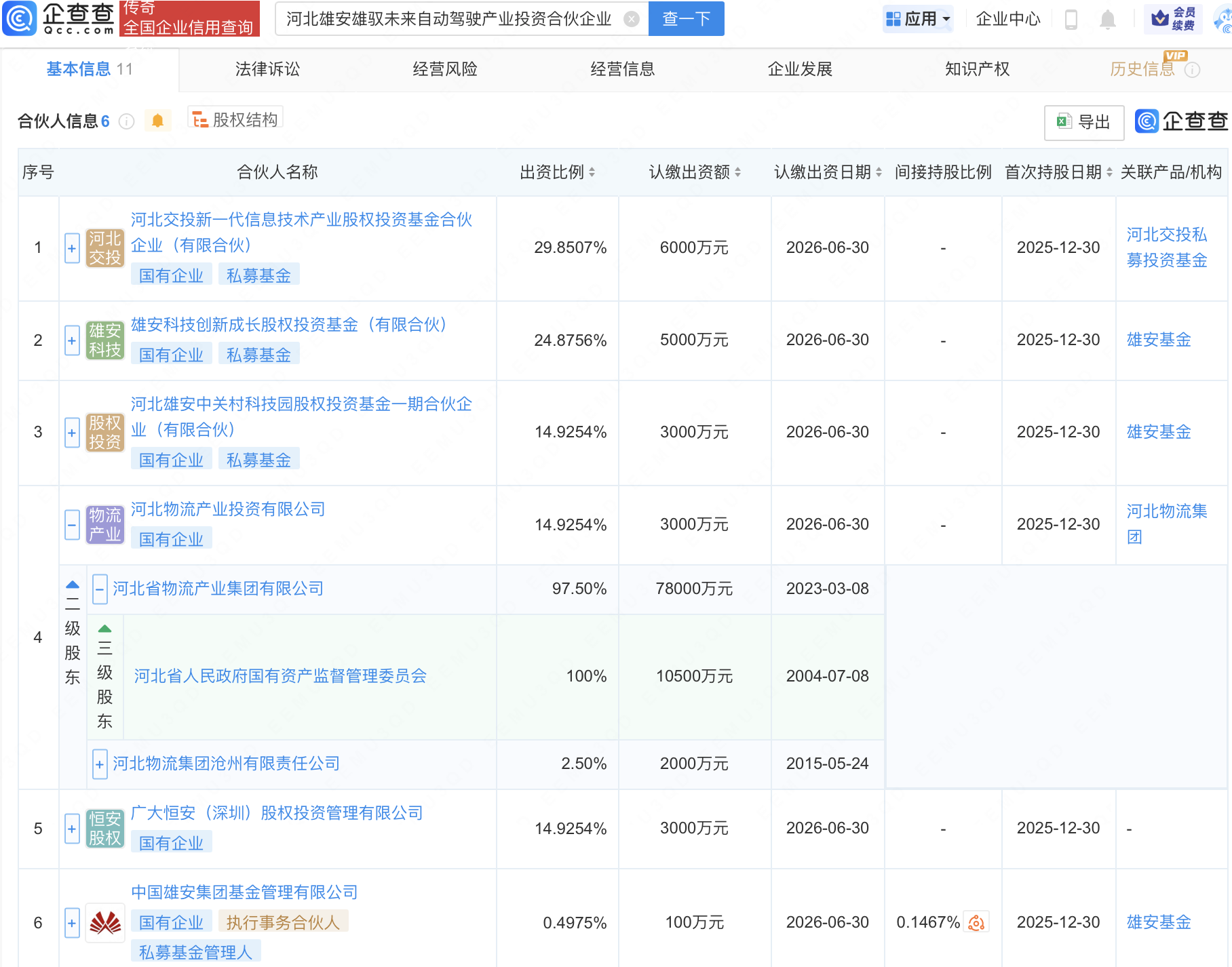This screenshot has height=967, width=1232.
Task: Click the orange partner alert bell icon
Action: point(157,121)
